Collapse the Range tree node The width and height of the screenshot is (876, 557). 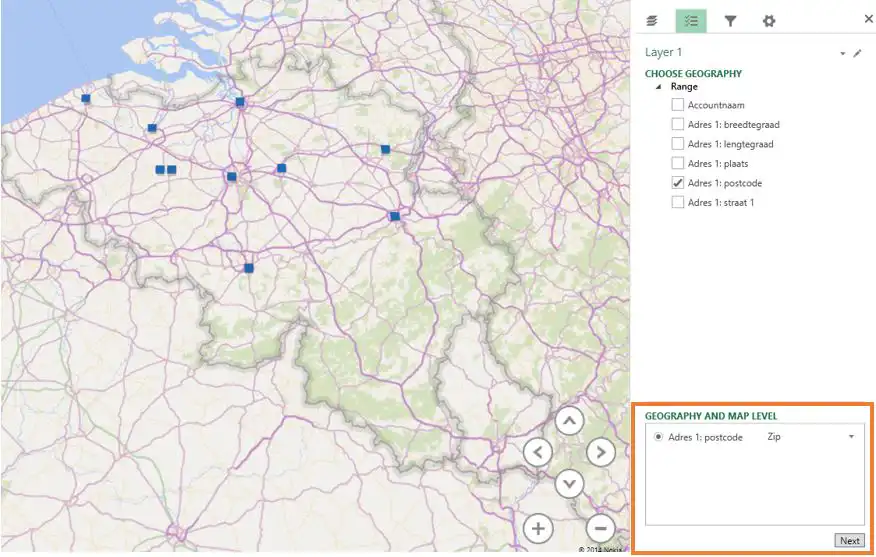coord(658,87)
